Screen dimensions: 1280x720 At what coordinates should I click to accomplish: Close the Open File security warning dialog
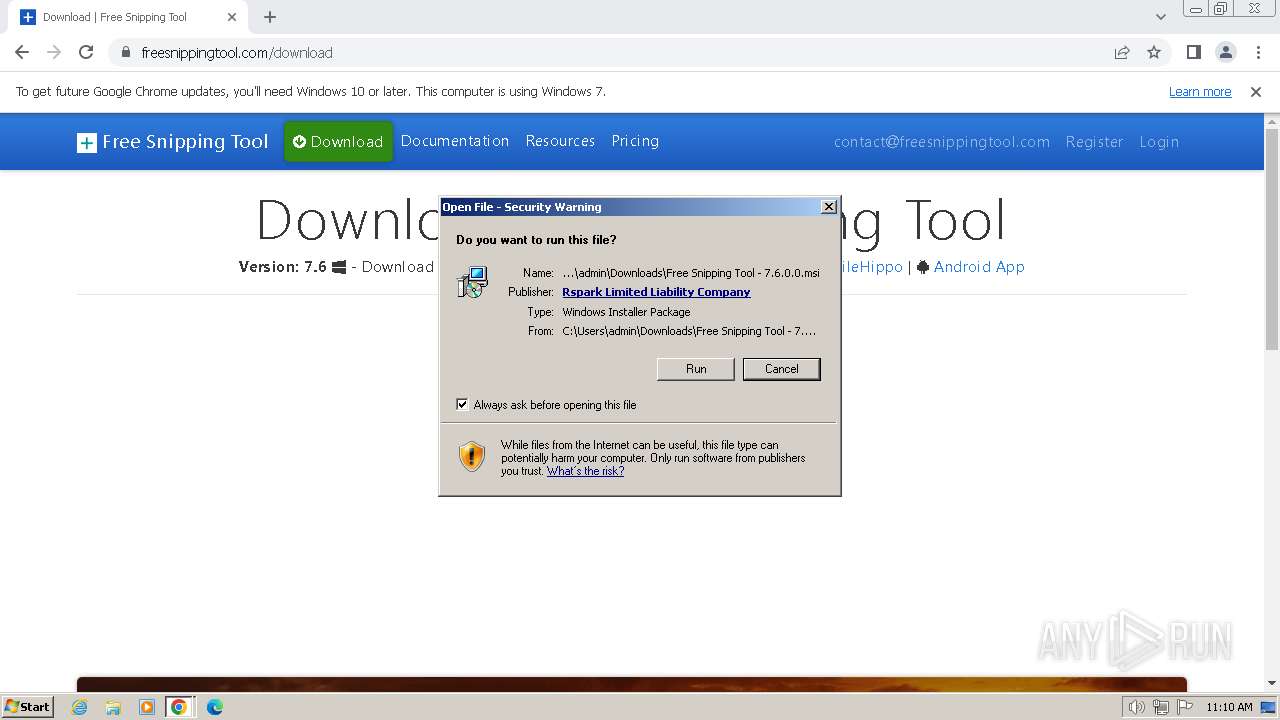tap(829, 207)
